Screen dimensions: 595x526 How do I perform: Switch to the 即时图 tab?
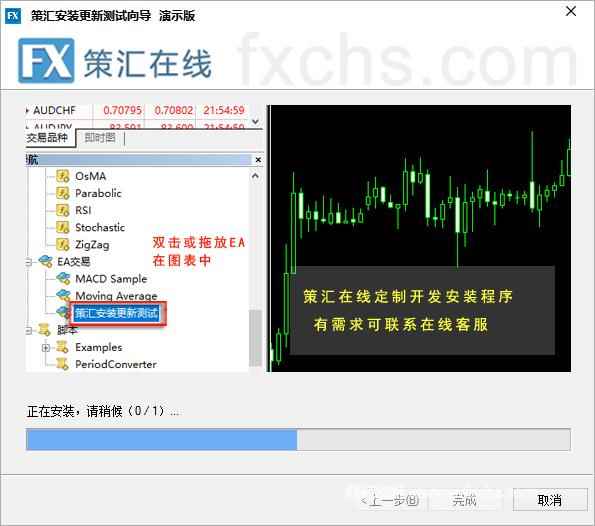pos(100,138)
